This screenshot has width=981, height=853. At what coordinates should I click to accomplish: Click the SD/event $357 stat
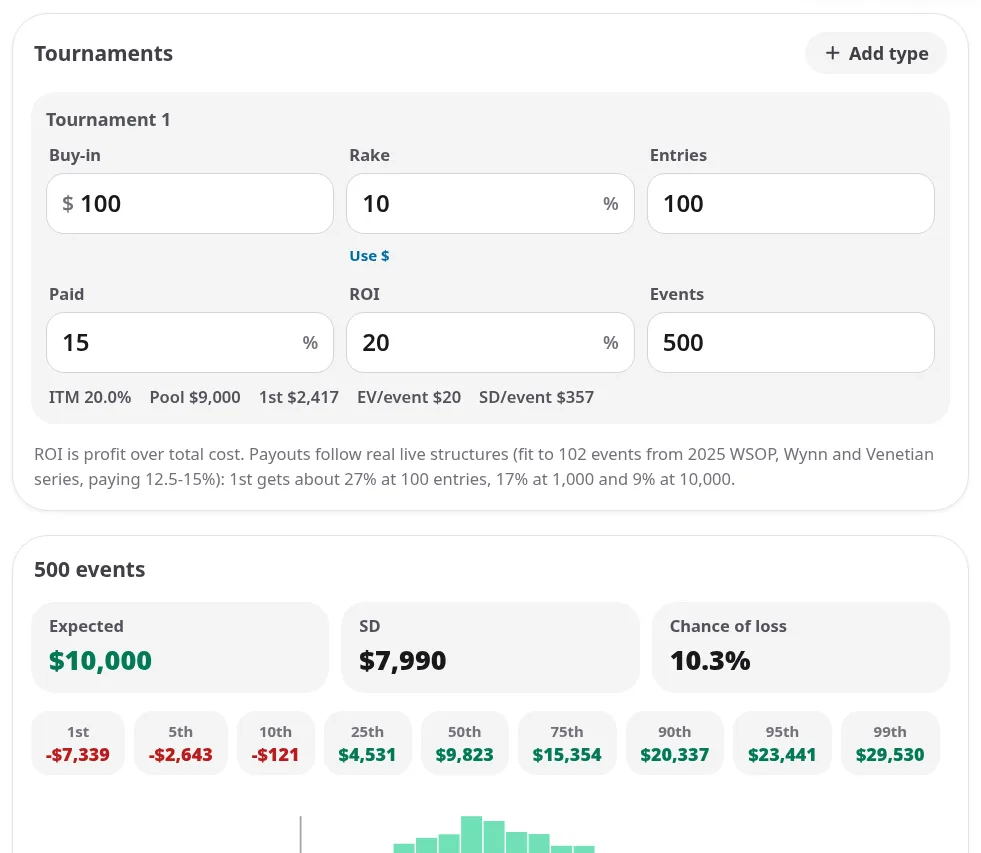click(536, 397)
